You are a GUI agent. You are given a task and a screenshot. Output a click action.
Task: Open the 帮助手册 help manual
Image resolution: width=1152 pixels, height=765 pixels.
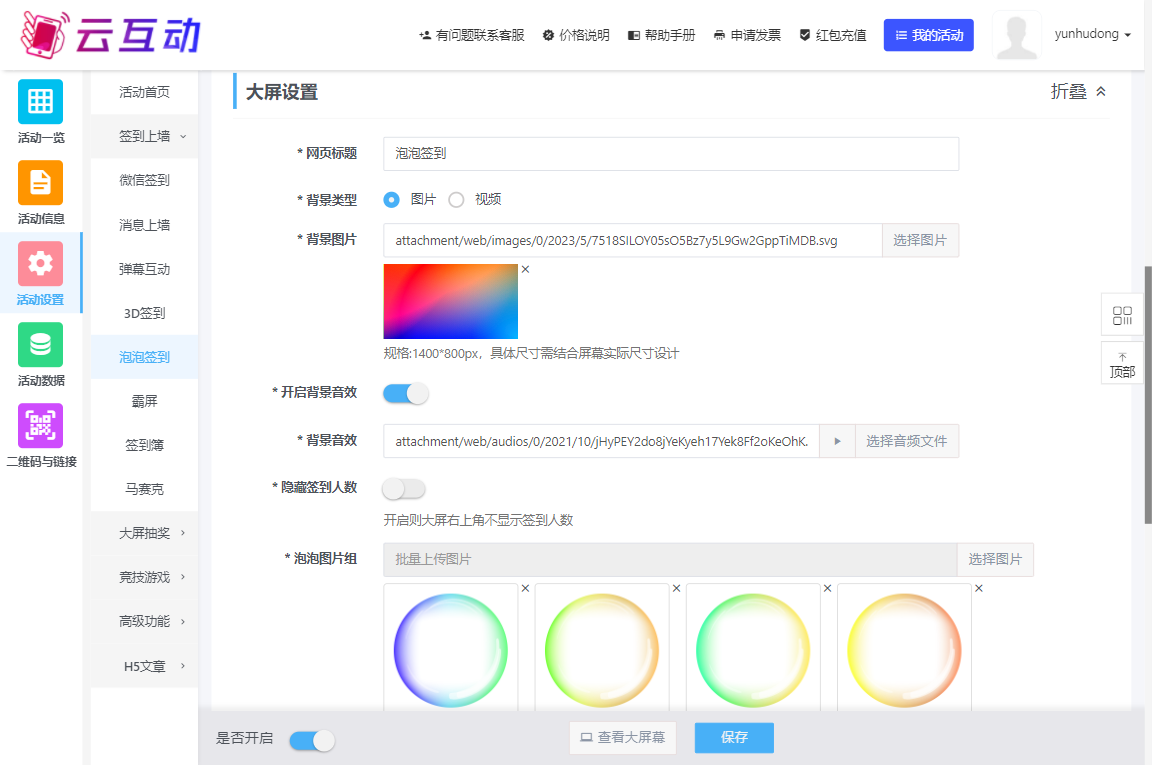tap(661, 35)
